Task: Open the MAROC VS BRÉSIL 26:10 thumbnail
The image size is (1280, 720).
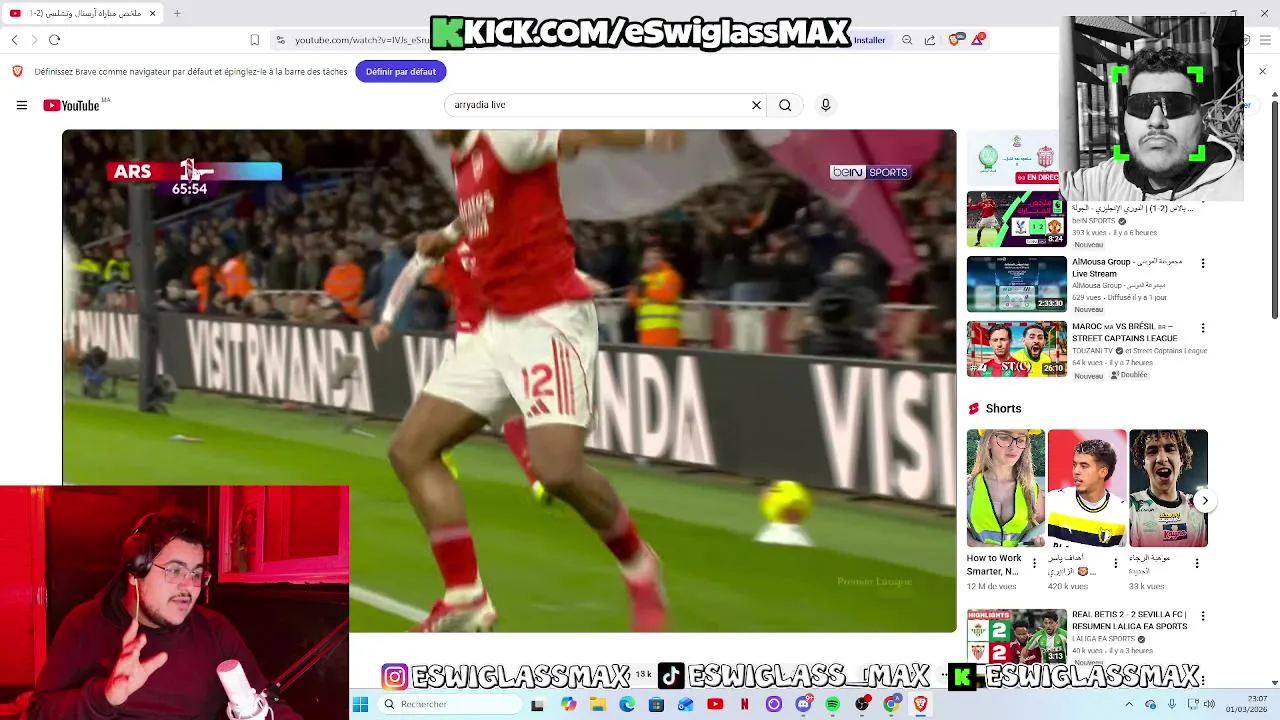Action: (1016, 348)
